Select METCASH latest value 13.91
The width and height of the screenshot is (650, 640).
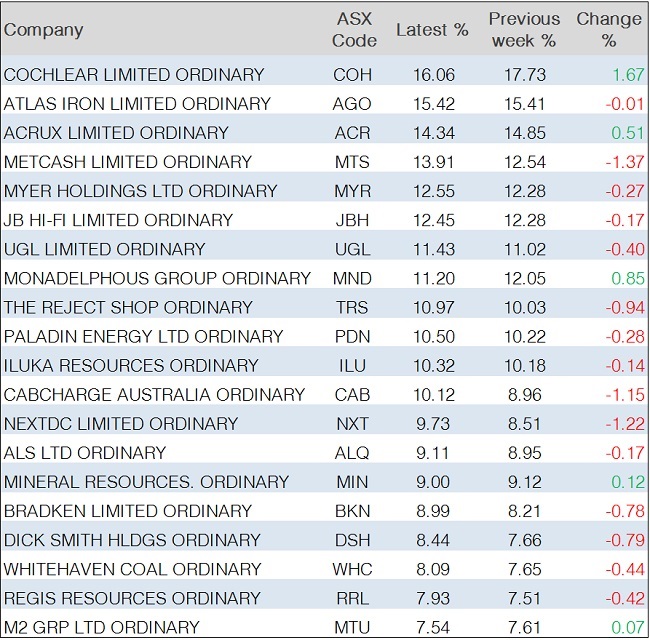point(432,162)
